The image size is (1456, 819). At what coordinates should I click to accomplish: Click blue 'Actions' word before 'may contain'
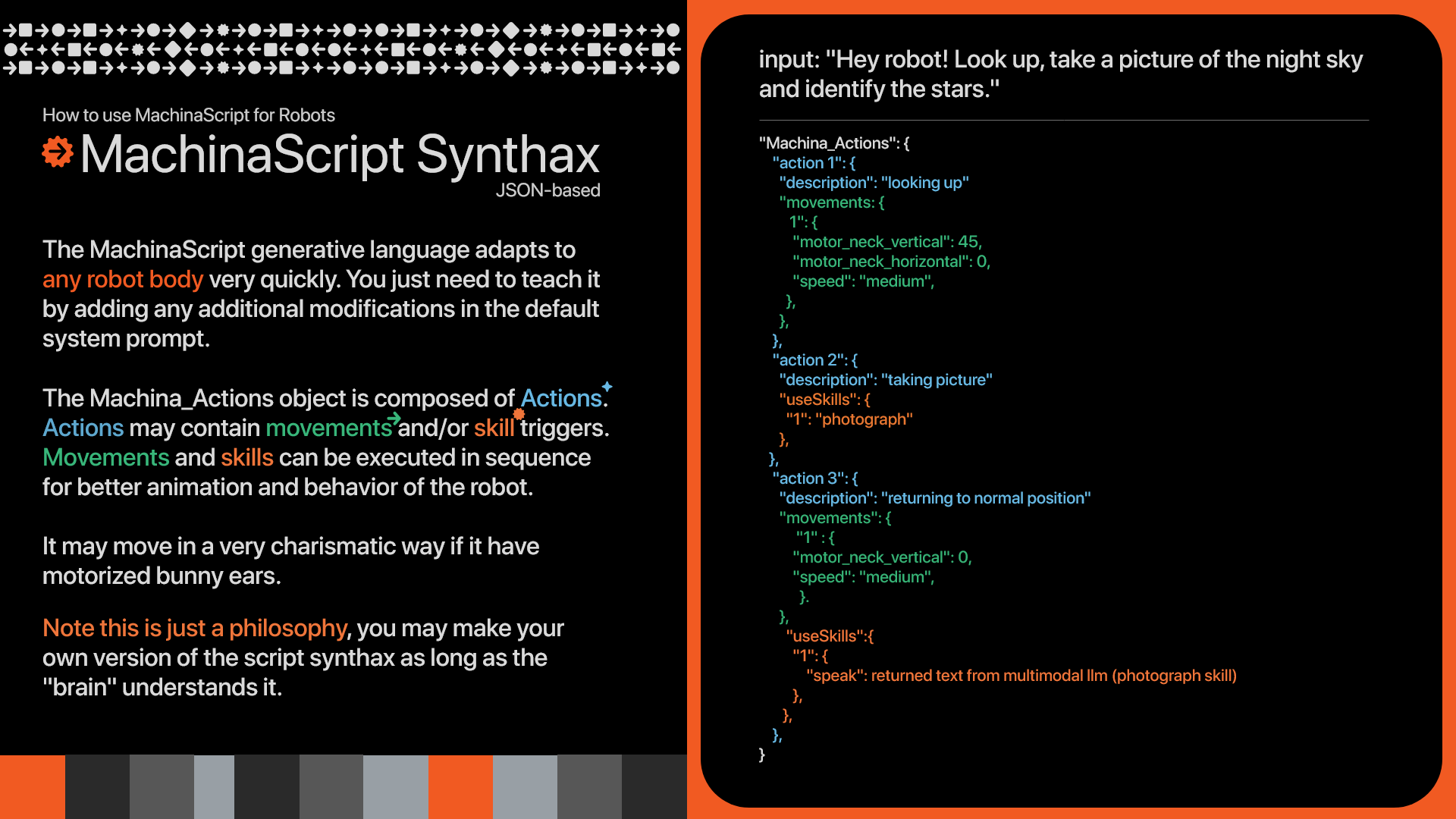coord(83,428)
